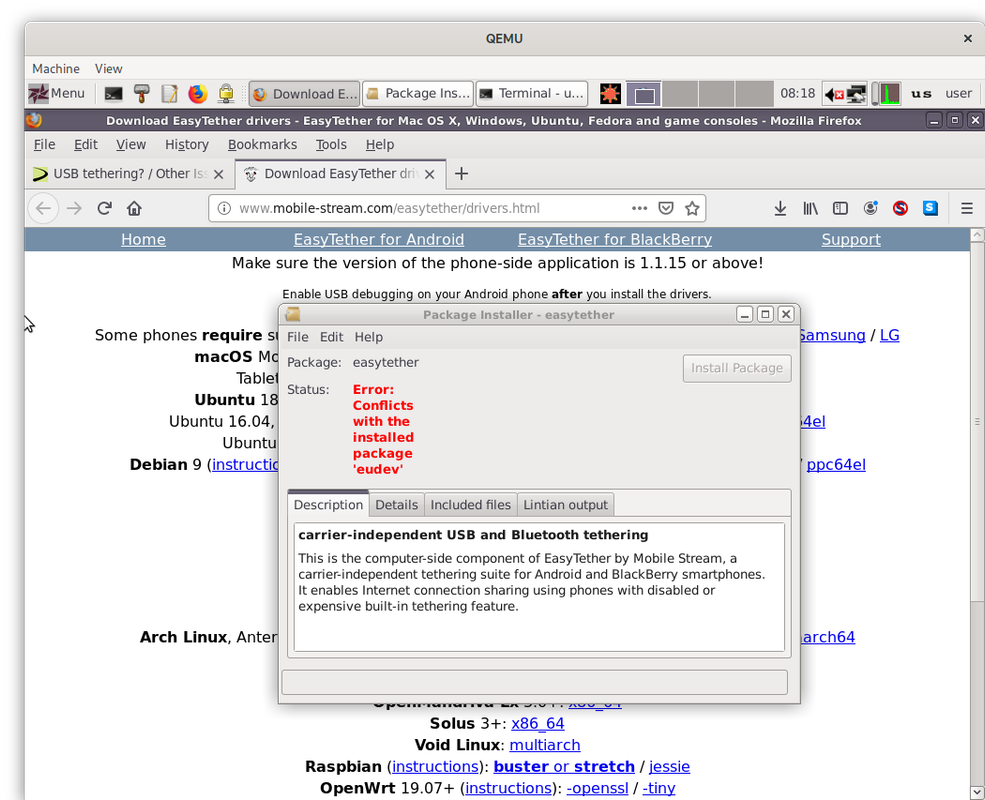This screenshot has height=800, width=985.
Task: Switch to Package Installer taskbar window
Action: point(418,94)
